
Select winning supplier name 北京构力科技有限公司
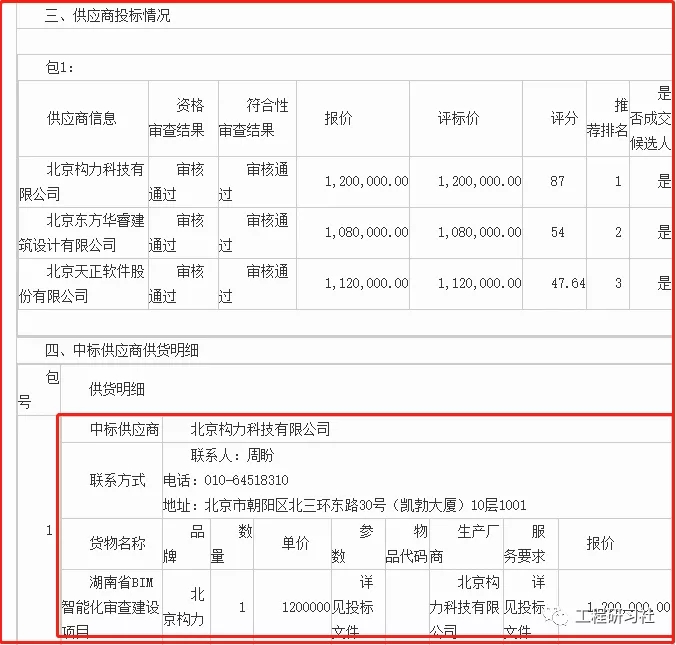(260, 429)
